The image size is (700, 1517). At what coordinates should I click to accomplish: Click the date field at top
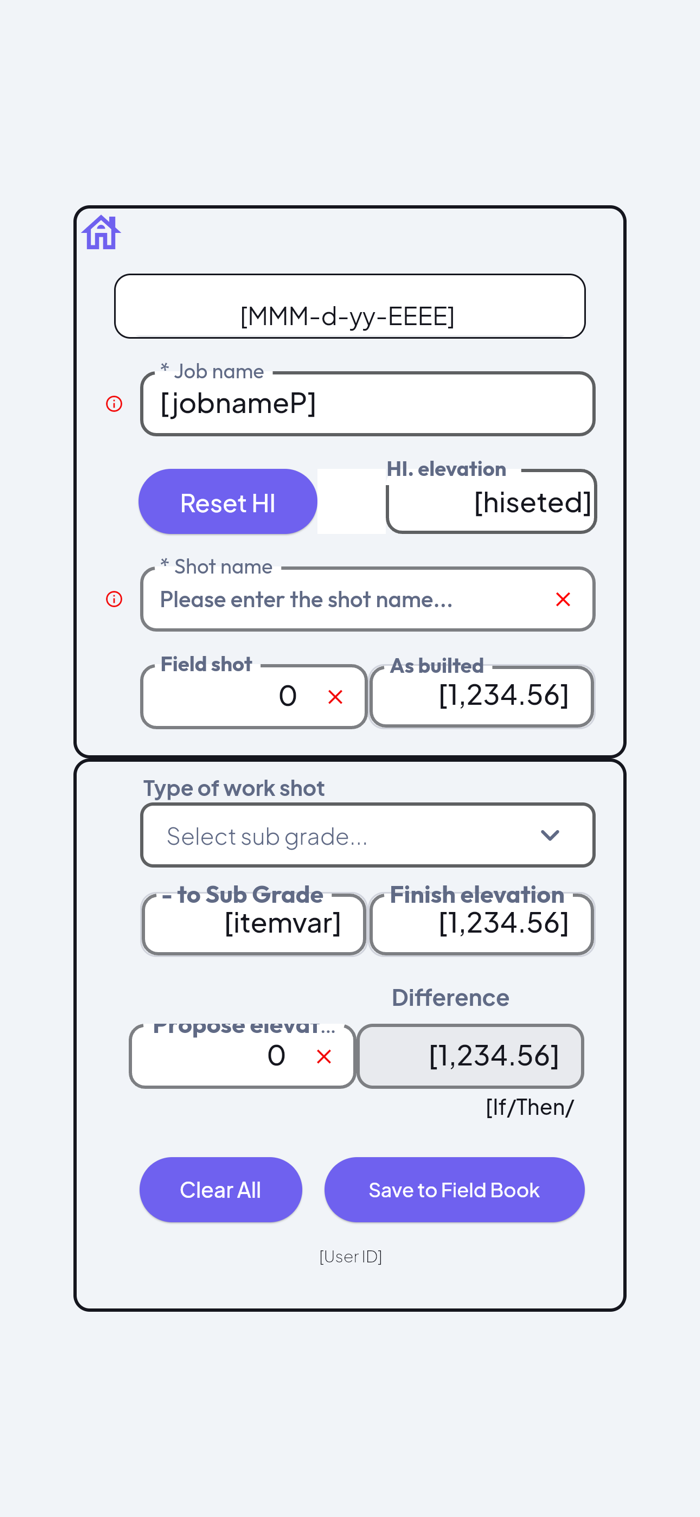[x=349, y=306]
